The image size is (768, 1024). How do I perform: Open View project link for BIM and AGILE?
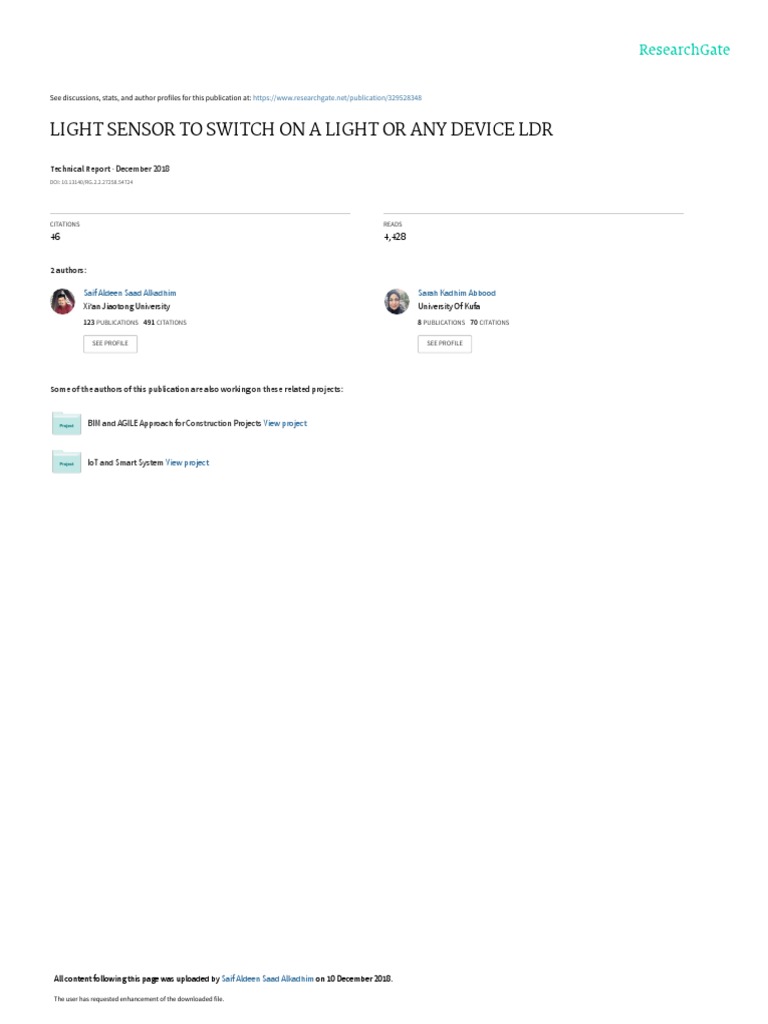coord(285,423)
